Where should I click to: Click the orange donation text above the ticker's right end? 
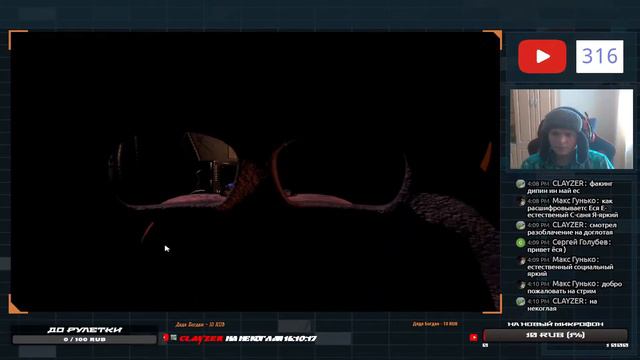(x=435, y=324)
